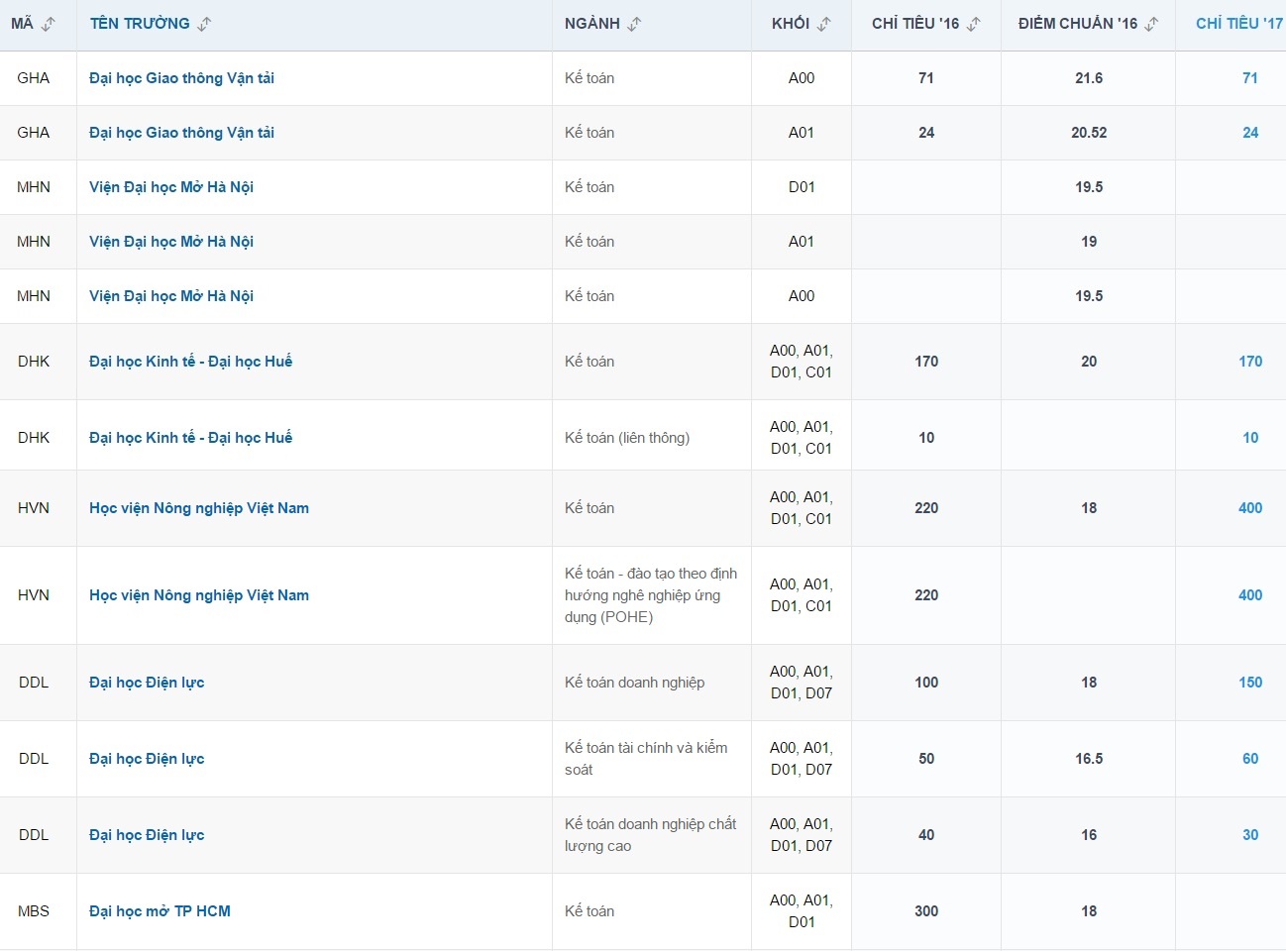Open Đại học Kinh tế Huế in liên thông row
The width and height of the screenshot is (1286, 952).
click(x=190, y=438)
